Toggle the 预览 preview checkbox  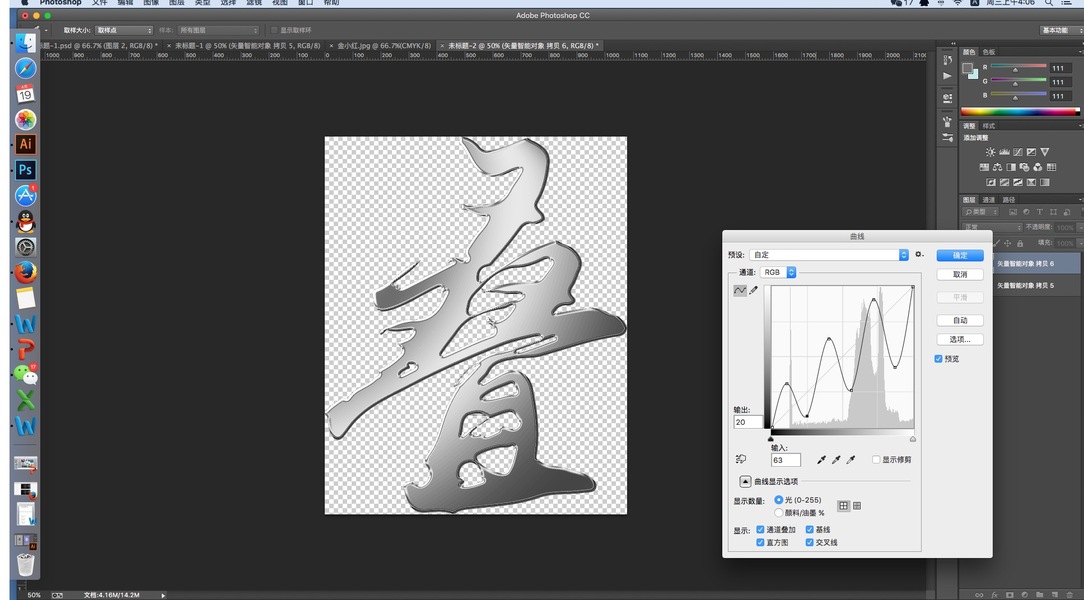point(938,359)
